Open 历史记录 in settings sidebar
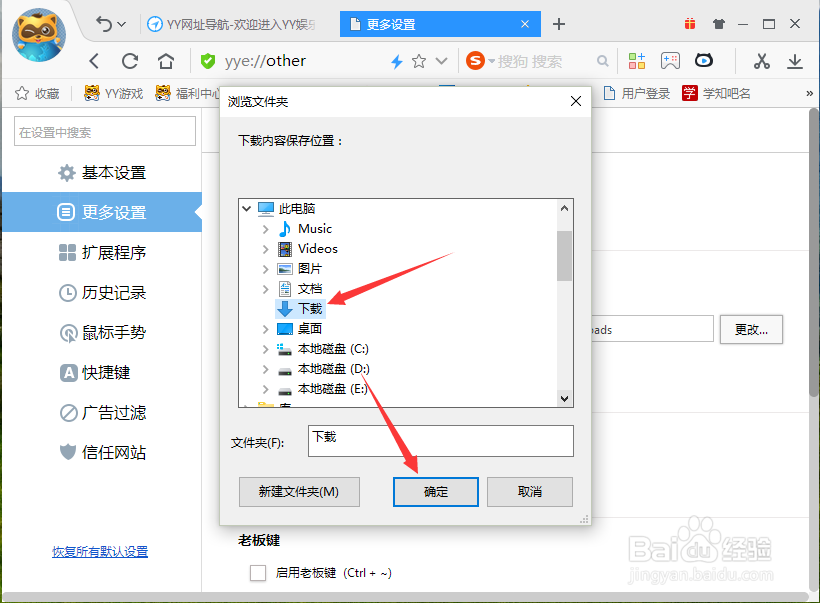Image resolution: width=820 pixels, height=603 pixels. coord(101,293)
